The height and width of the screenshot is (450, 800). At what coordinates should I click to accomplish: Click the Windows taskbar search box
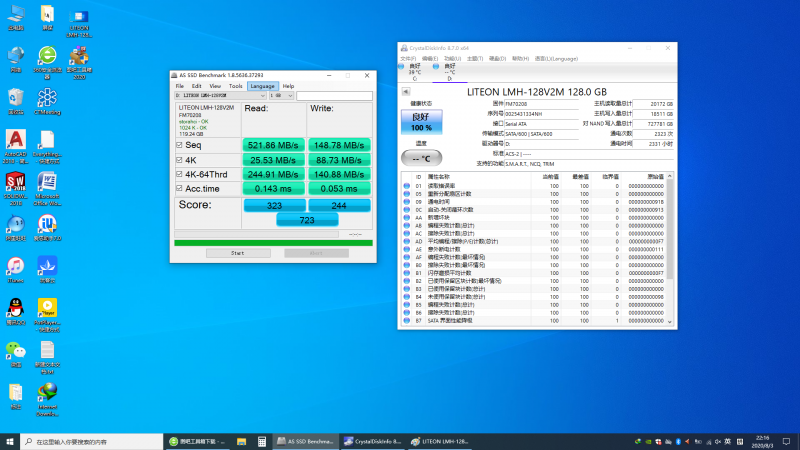(x=91, y=441)
